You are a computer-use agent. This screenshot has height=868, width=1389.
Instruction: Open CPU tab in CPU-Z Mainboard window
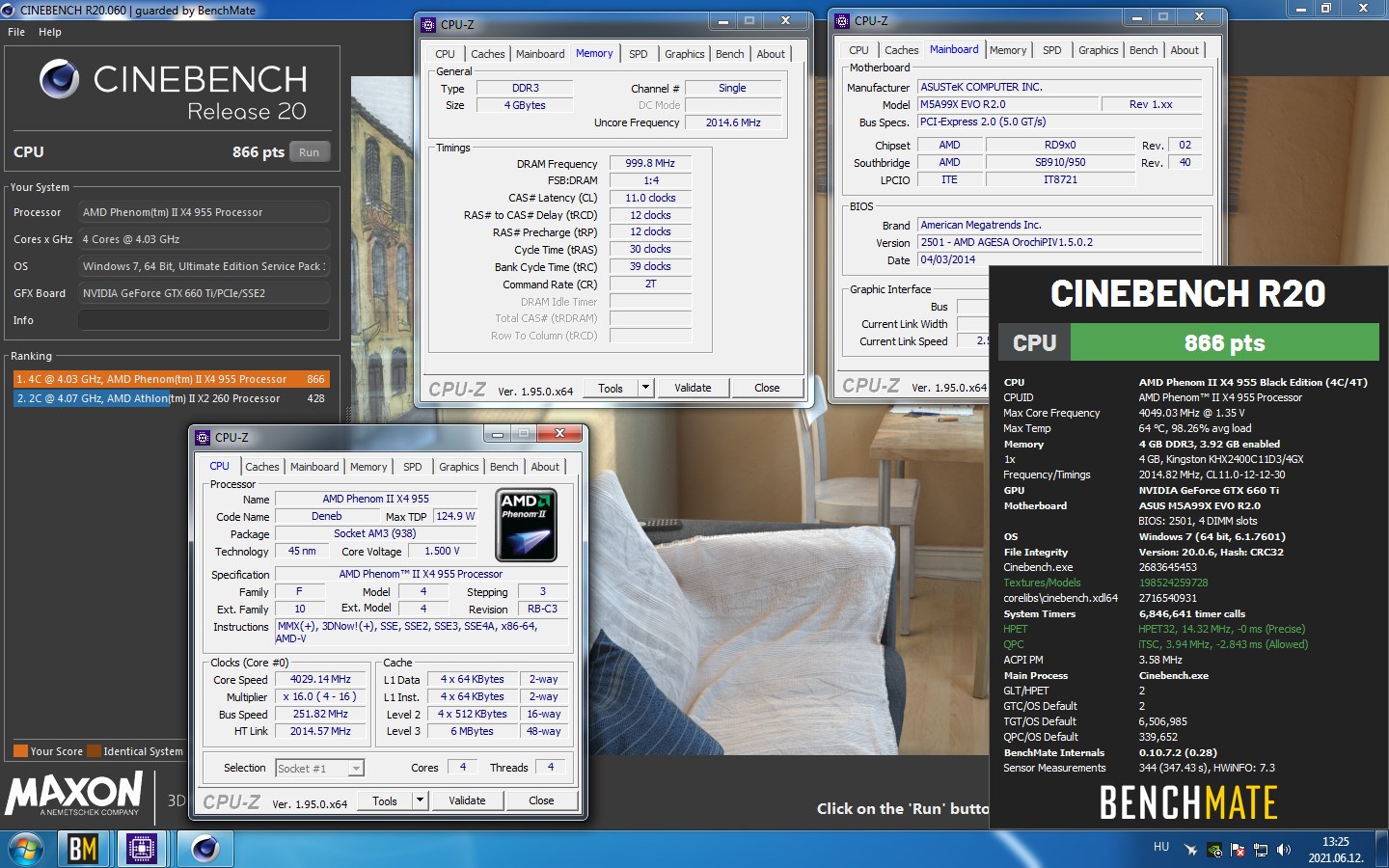point(858,50)
